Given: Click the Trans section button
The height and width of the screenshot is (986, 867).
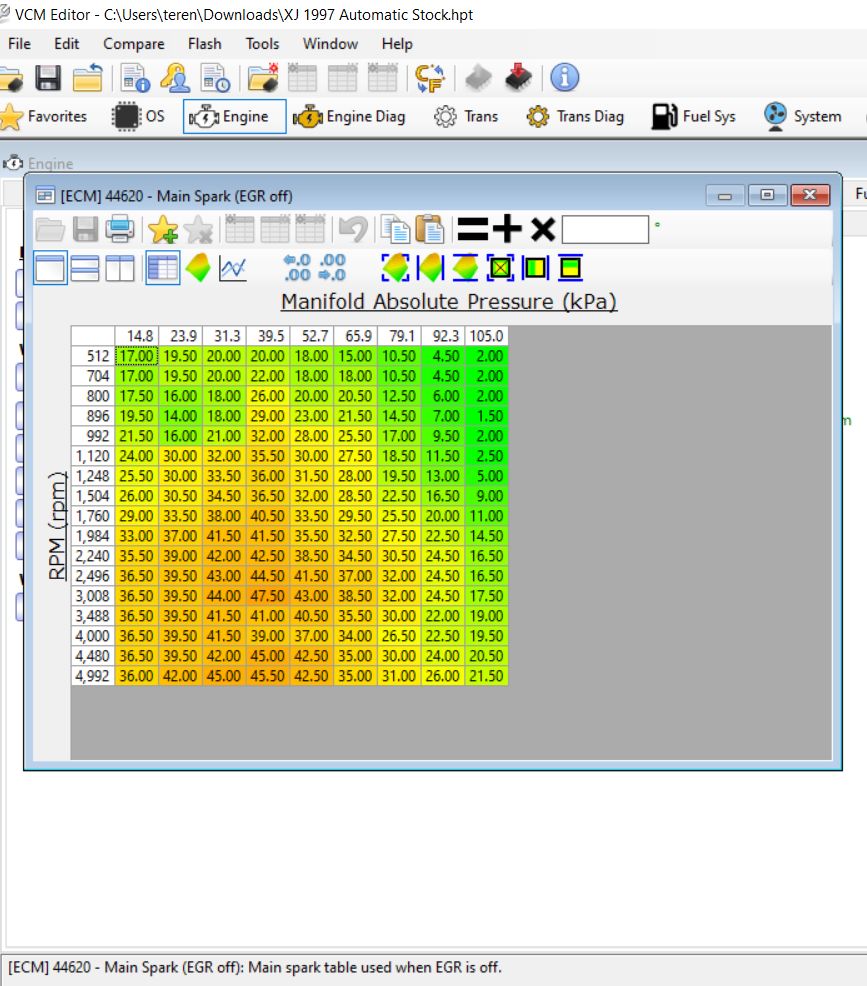Looking at the screenshot, I should click(466, 117).
